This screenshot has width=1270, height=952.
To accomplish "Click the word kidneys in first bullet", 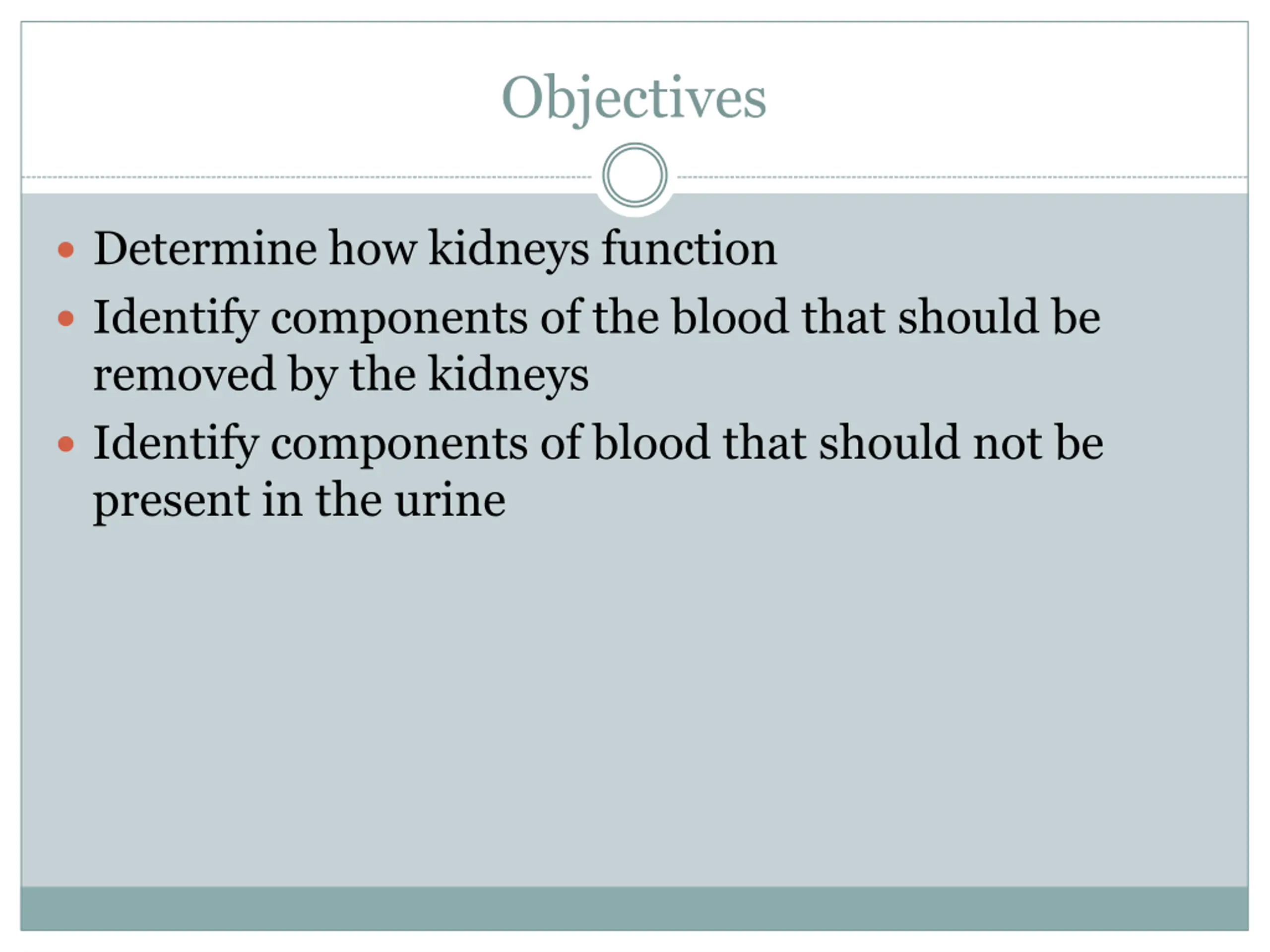I will [x=508, y=249].
